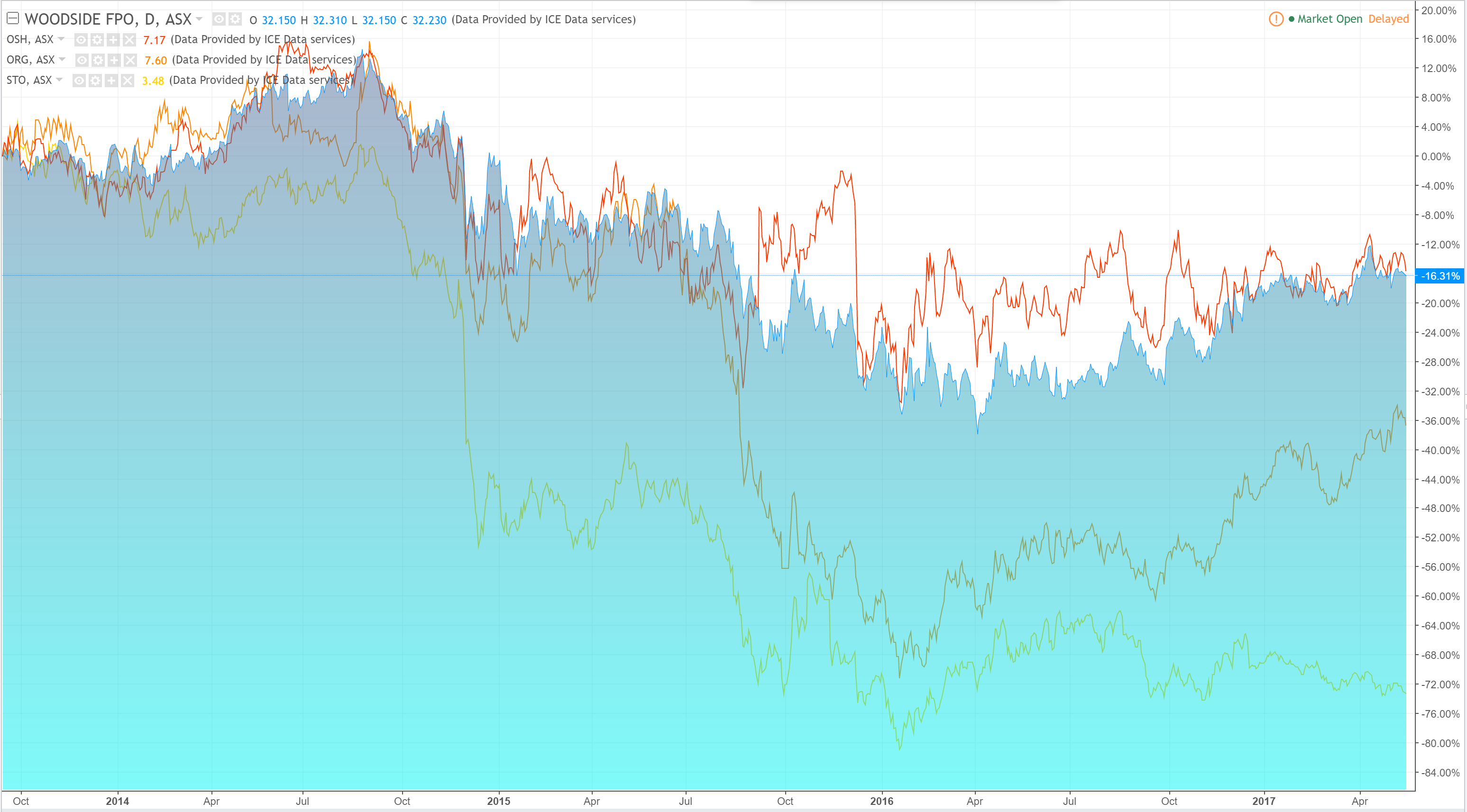Remove ORG series with X icon

pos(130,60)
